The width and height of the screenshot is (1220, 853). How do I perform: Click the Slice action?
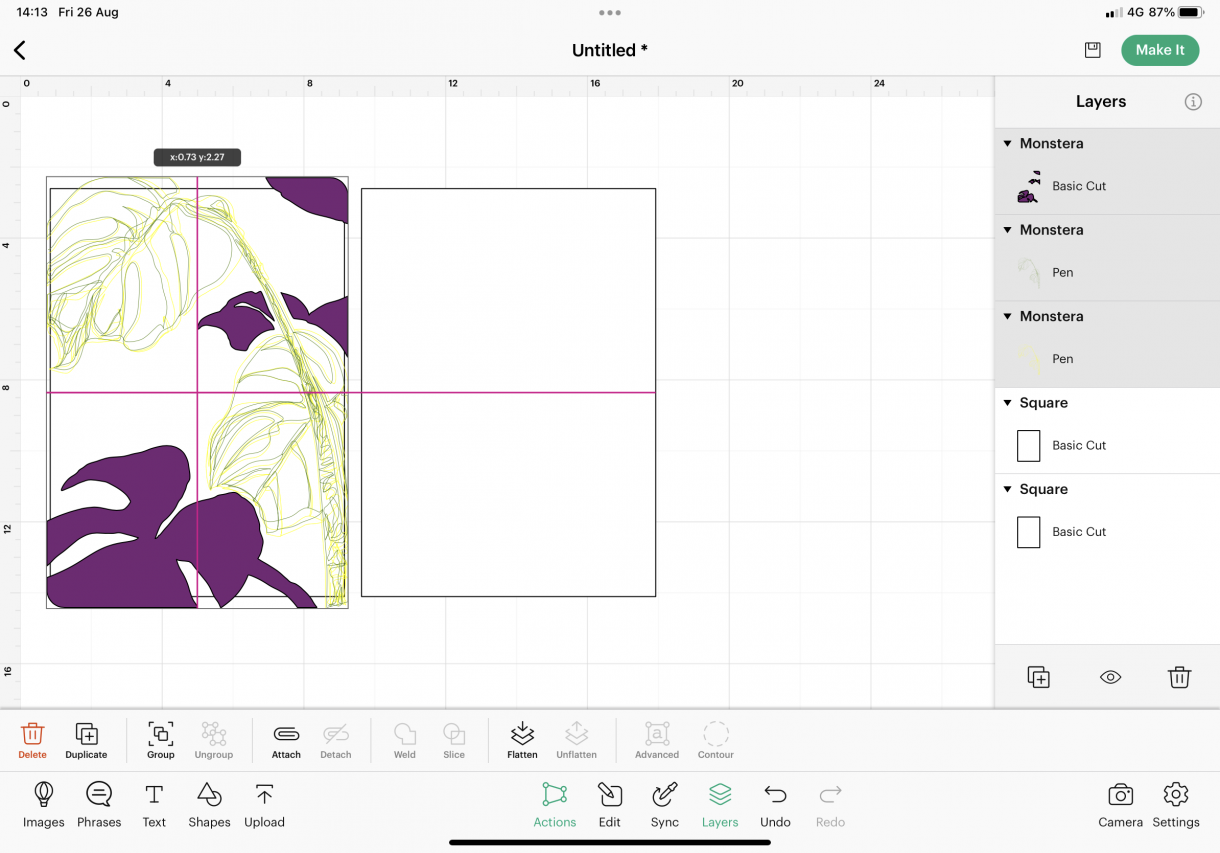[454, 741]
